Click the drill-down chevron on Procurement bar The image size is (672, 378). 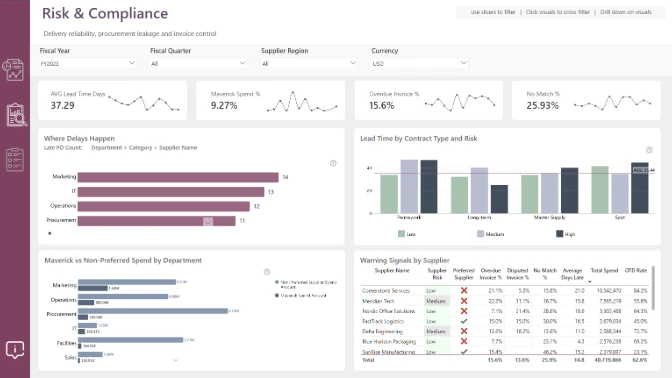pos(208,222)
